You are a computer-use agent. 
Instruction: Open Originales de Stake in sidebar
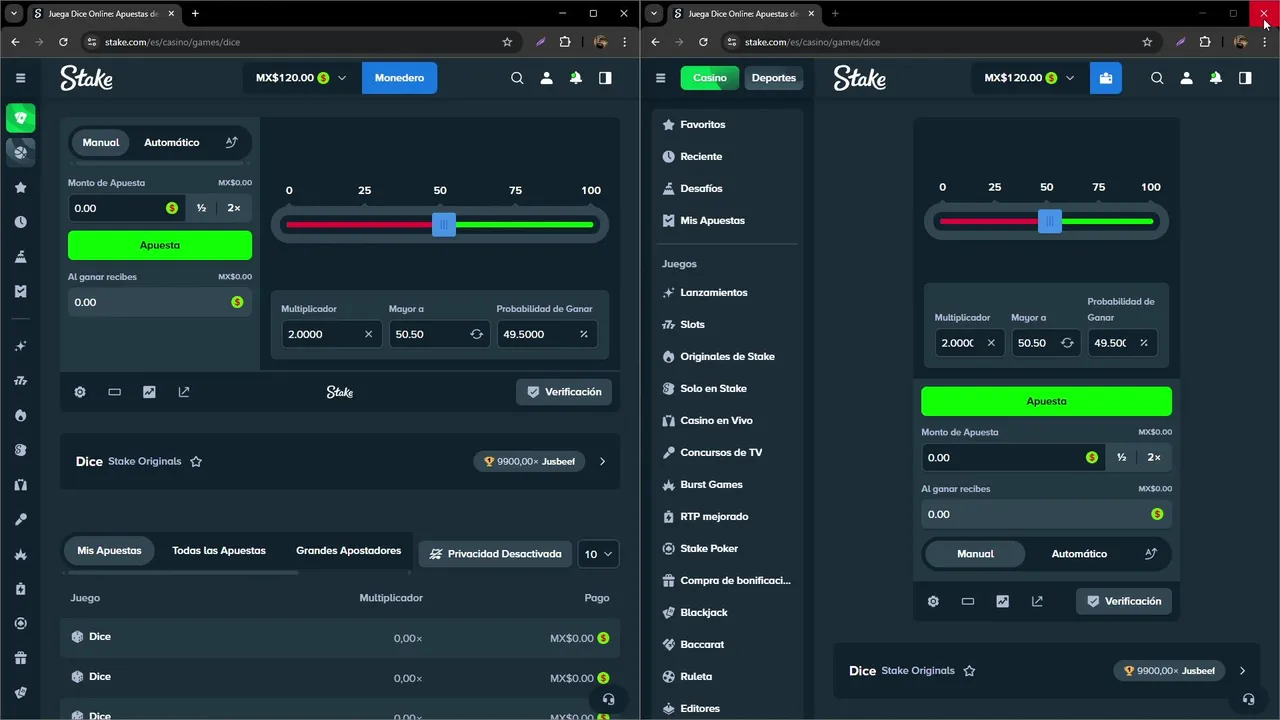(727, 357)
